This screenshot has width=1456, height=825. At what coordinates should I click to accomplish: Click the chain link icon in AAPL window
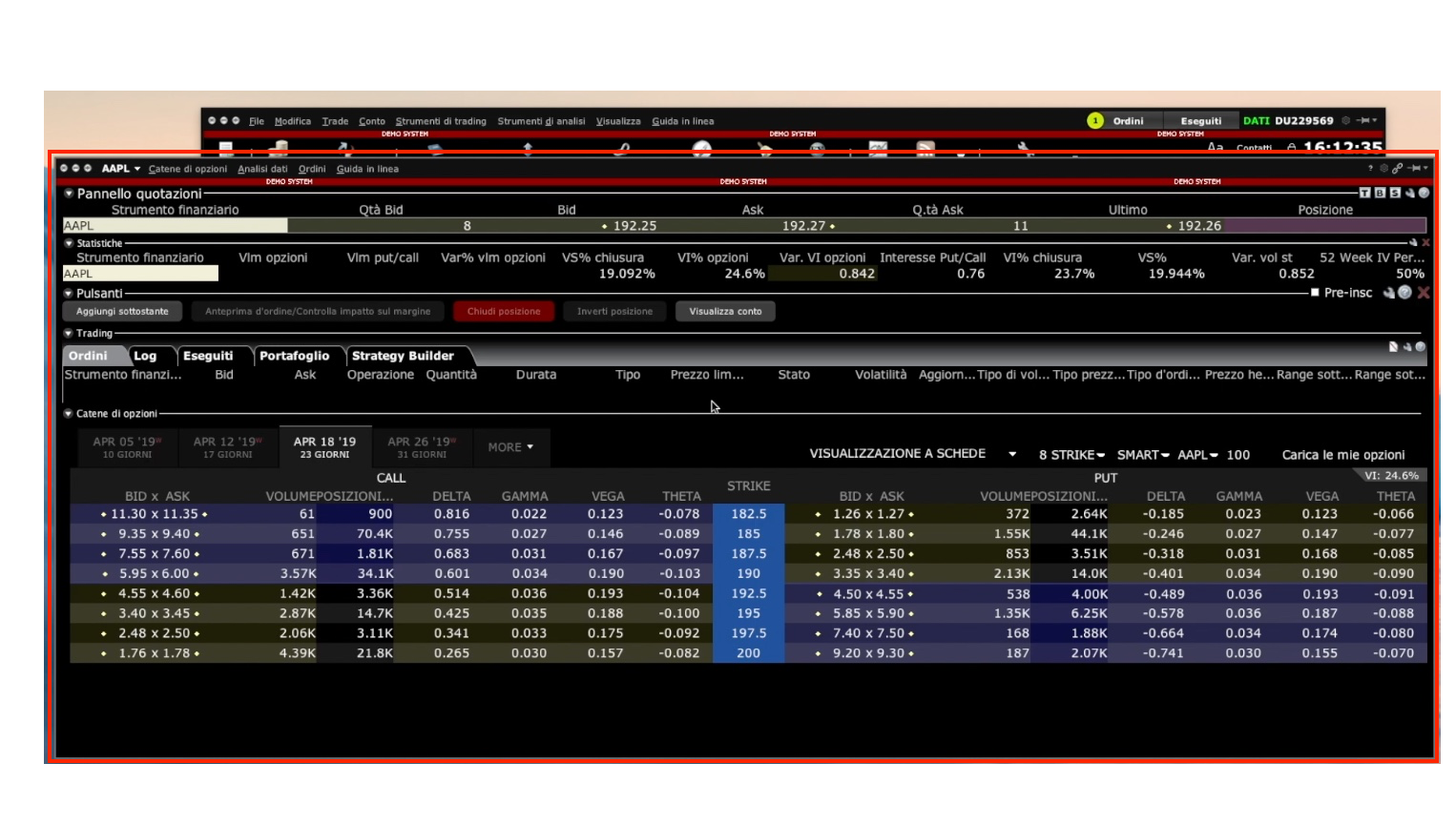coord(1397,168)
